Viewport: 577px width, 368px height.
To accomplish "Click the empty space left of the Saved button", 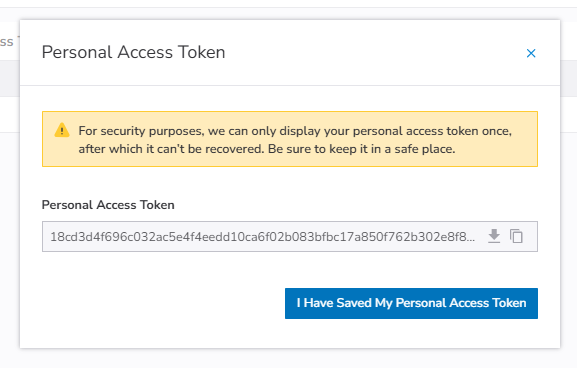I will [x=163, y=303].
